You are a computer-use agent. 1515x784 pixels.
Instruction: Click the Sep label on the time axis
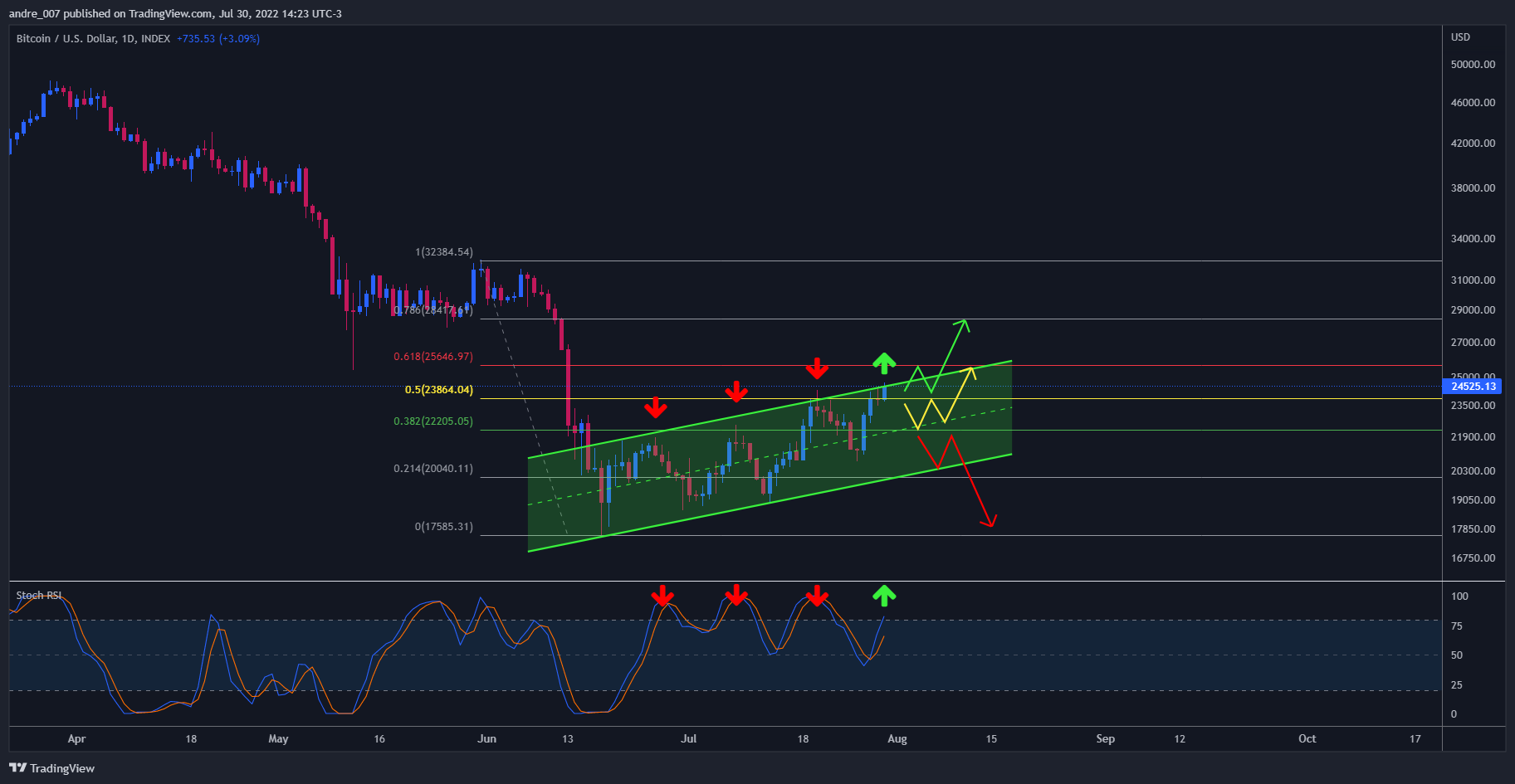point(1106,739)
